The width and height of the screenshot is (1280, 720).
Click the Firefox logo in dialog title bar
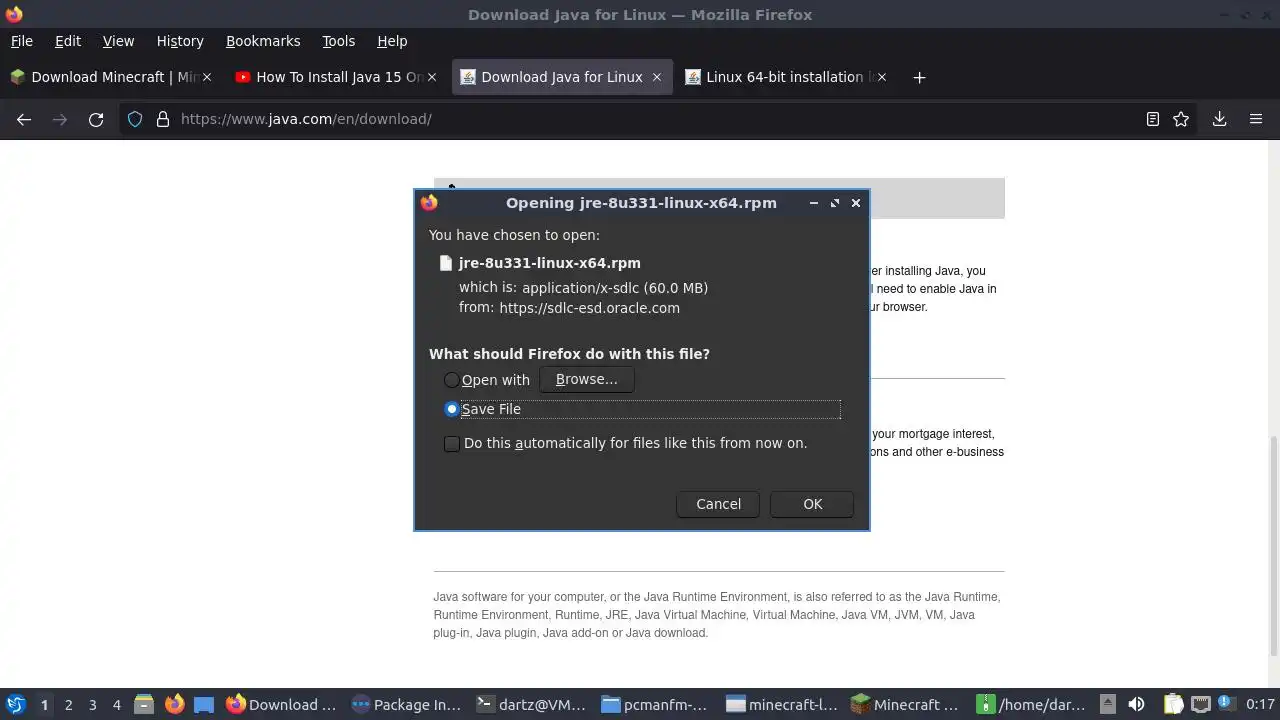[x=429, y=203]
